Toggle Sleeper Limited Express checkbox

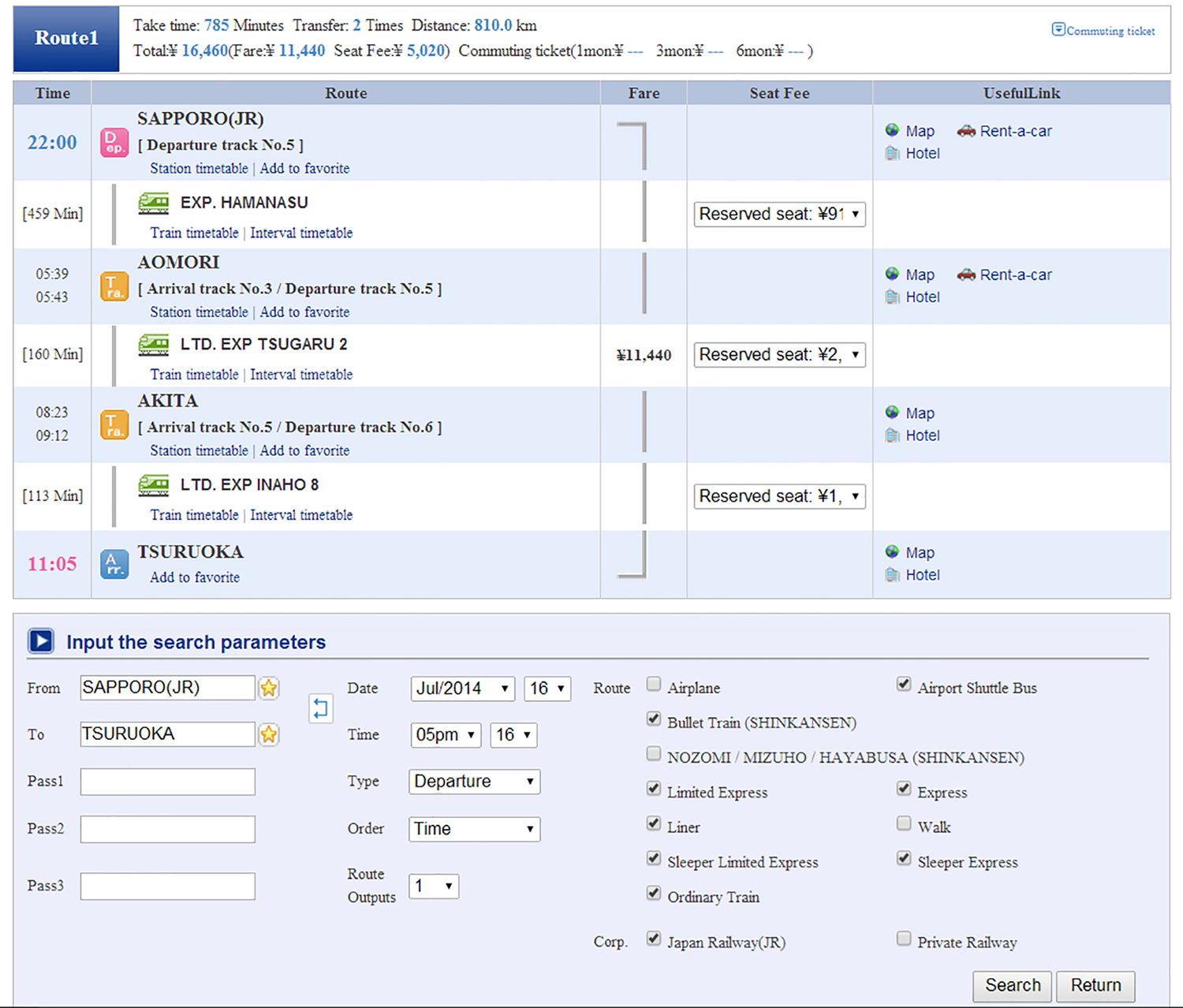click(x=654, y=858)
